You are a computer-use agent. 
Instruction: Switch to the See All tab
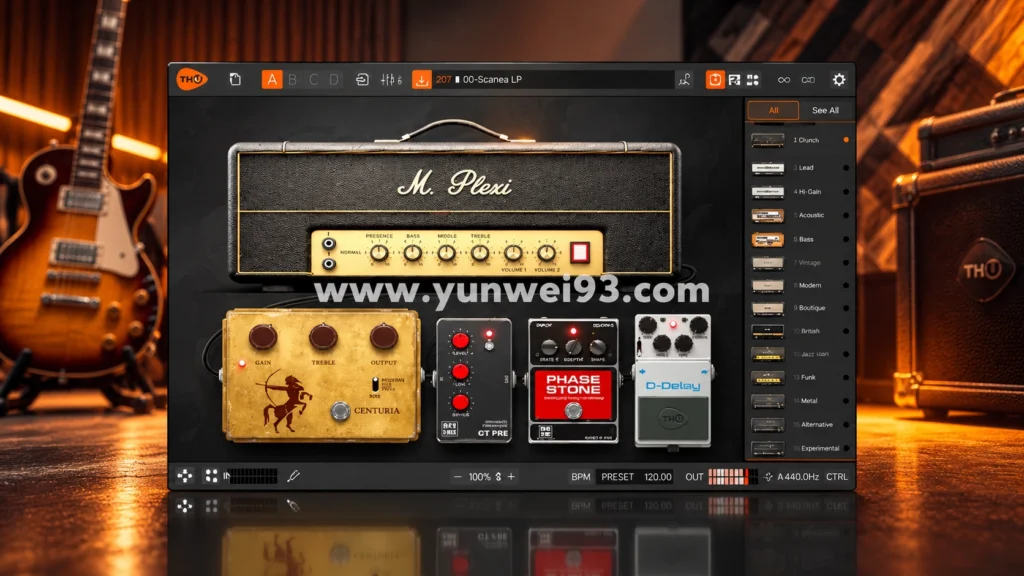pyautogui.click(x=825, y=110)
